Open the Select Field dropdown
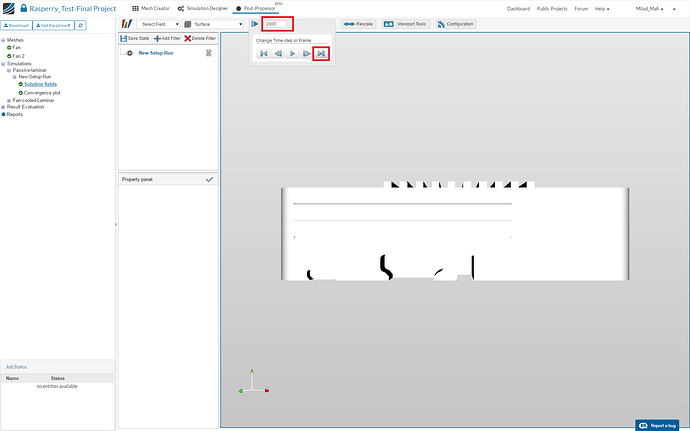 tap(158, 24)
